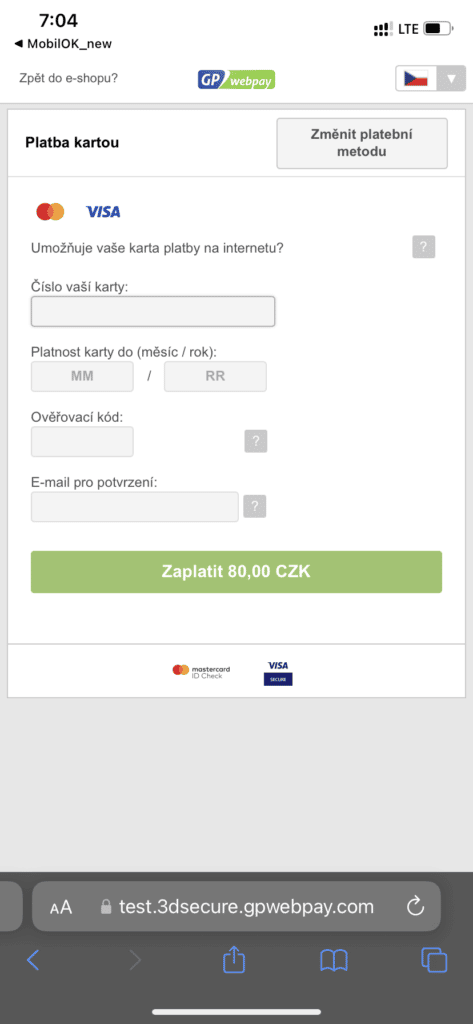Select the MM expiry month field
Image resolution: width=473 pixels, height=1024 pixels.
click(x=82, y=376)
